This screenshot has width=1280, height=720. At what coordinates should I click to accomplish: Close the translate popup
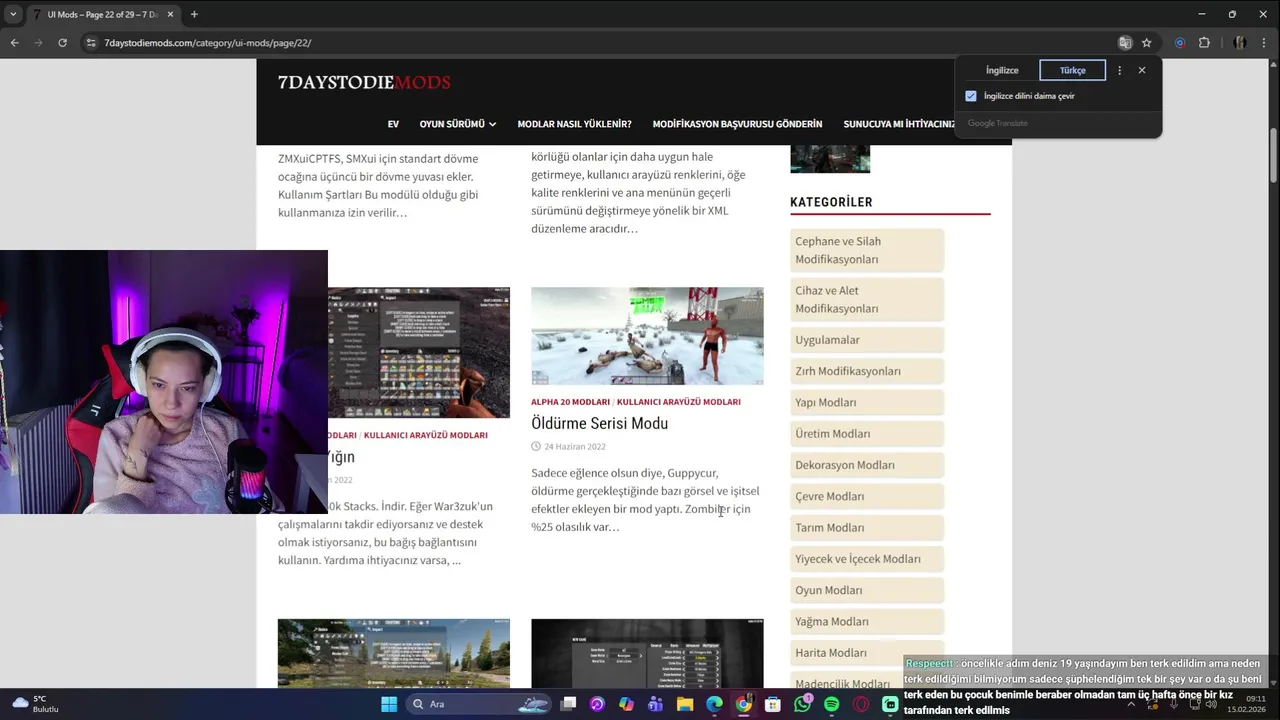(x=1142, y=70)
